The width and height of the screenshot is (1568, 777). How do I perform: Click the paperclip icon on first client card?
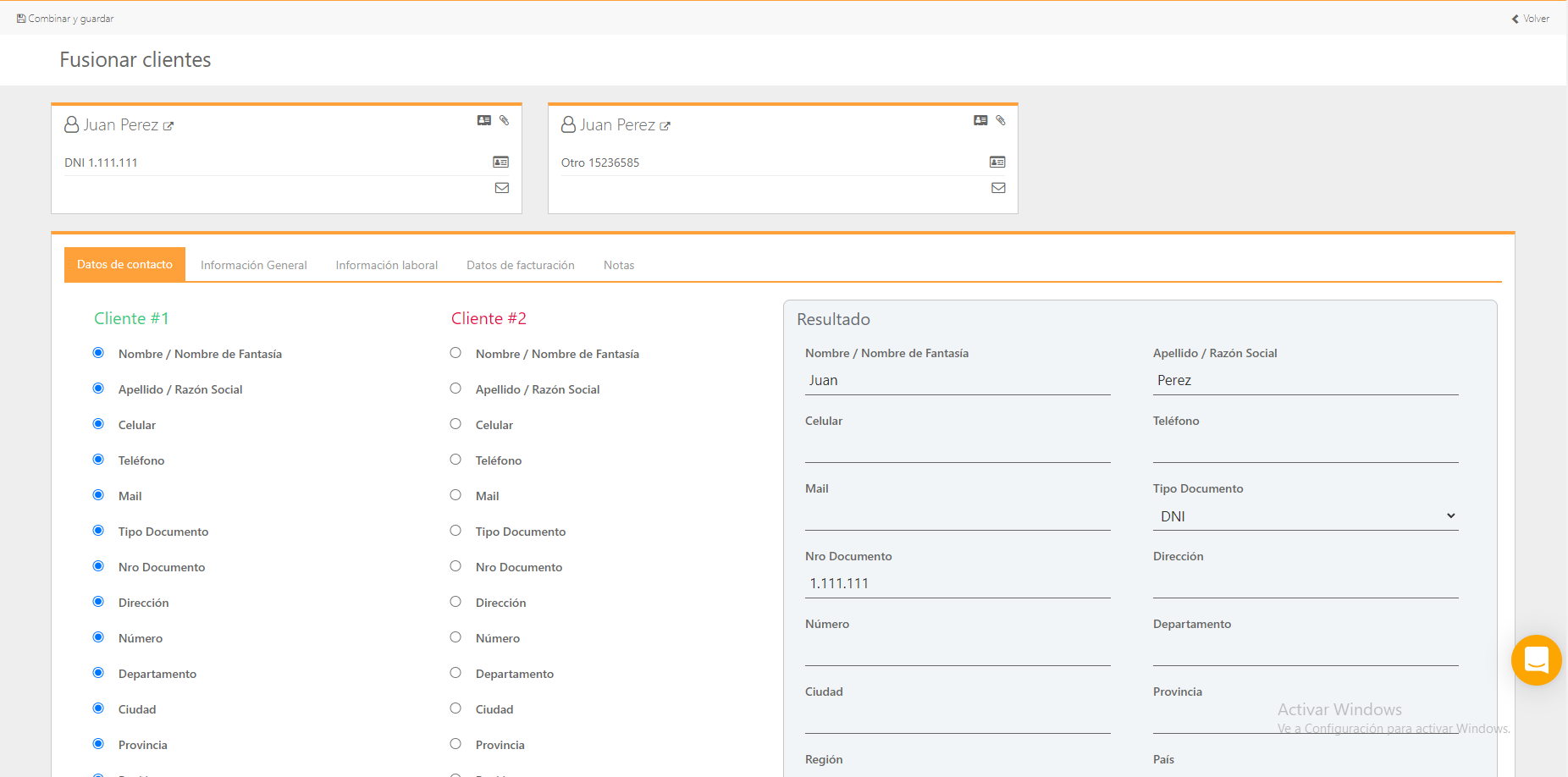click(x=504, y=120)
